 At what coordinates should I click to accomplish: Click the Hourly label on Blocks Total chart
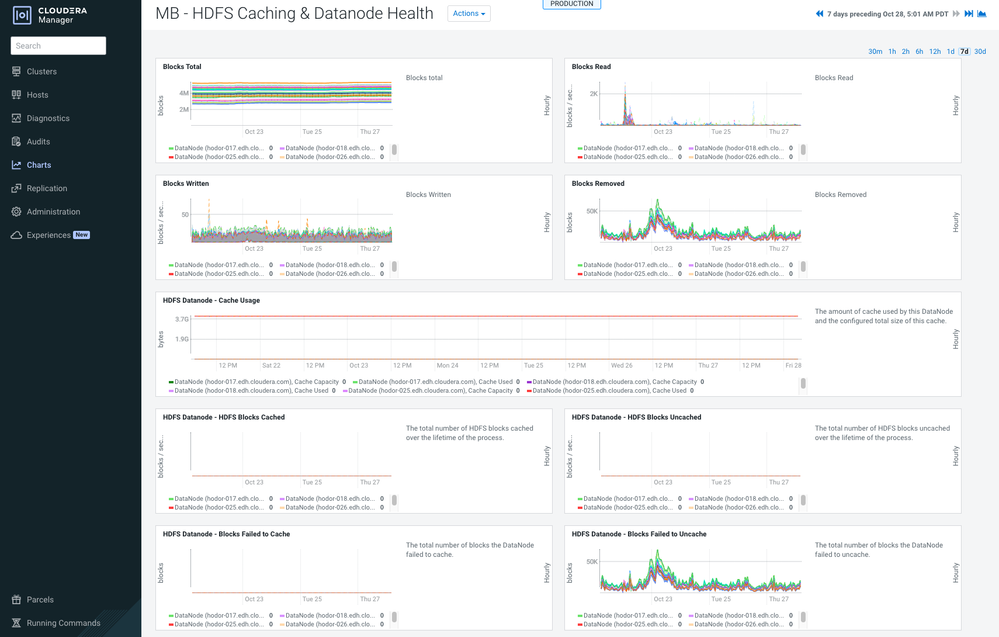click(x=547, y=105)
